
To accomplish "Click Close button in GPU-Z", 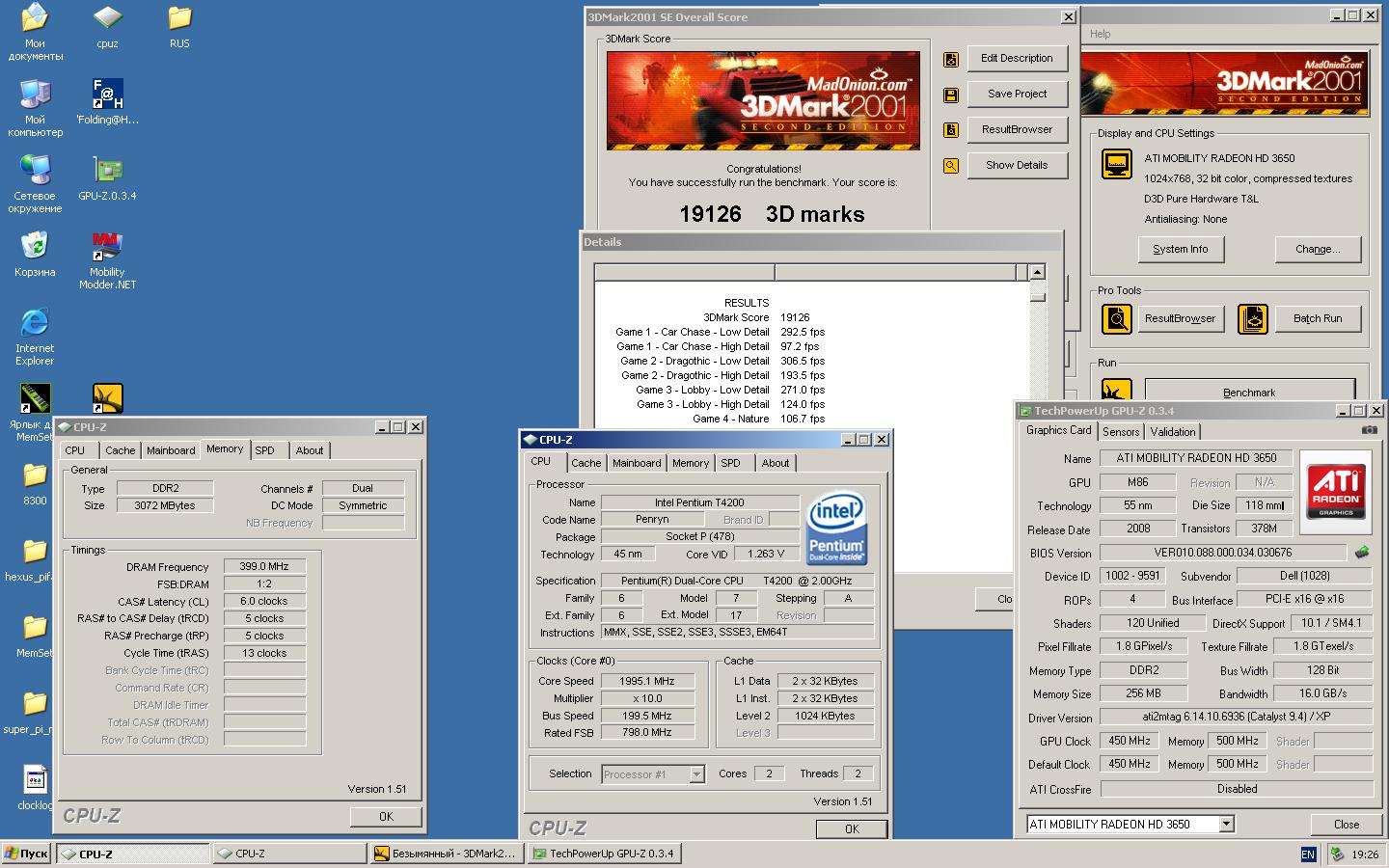I will (1347, 825).
